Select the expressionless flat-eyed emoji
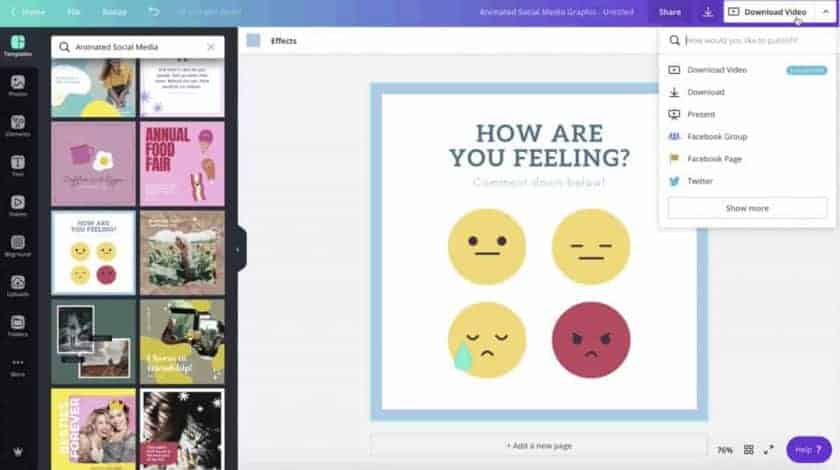Screen dimensions: 840x470 (591, 247)
